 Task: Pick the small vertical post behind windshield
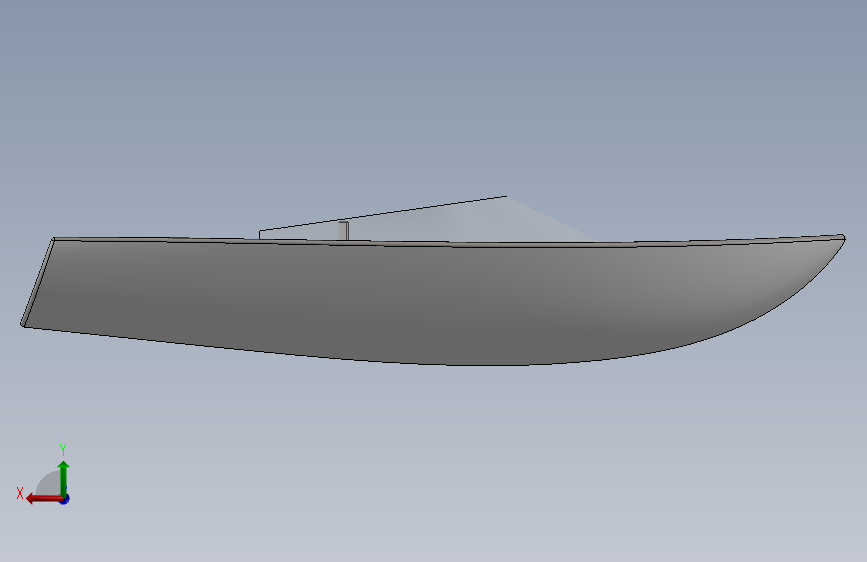(x=343, y=231)
